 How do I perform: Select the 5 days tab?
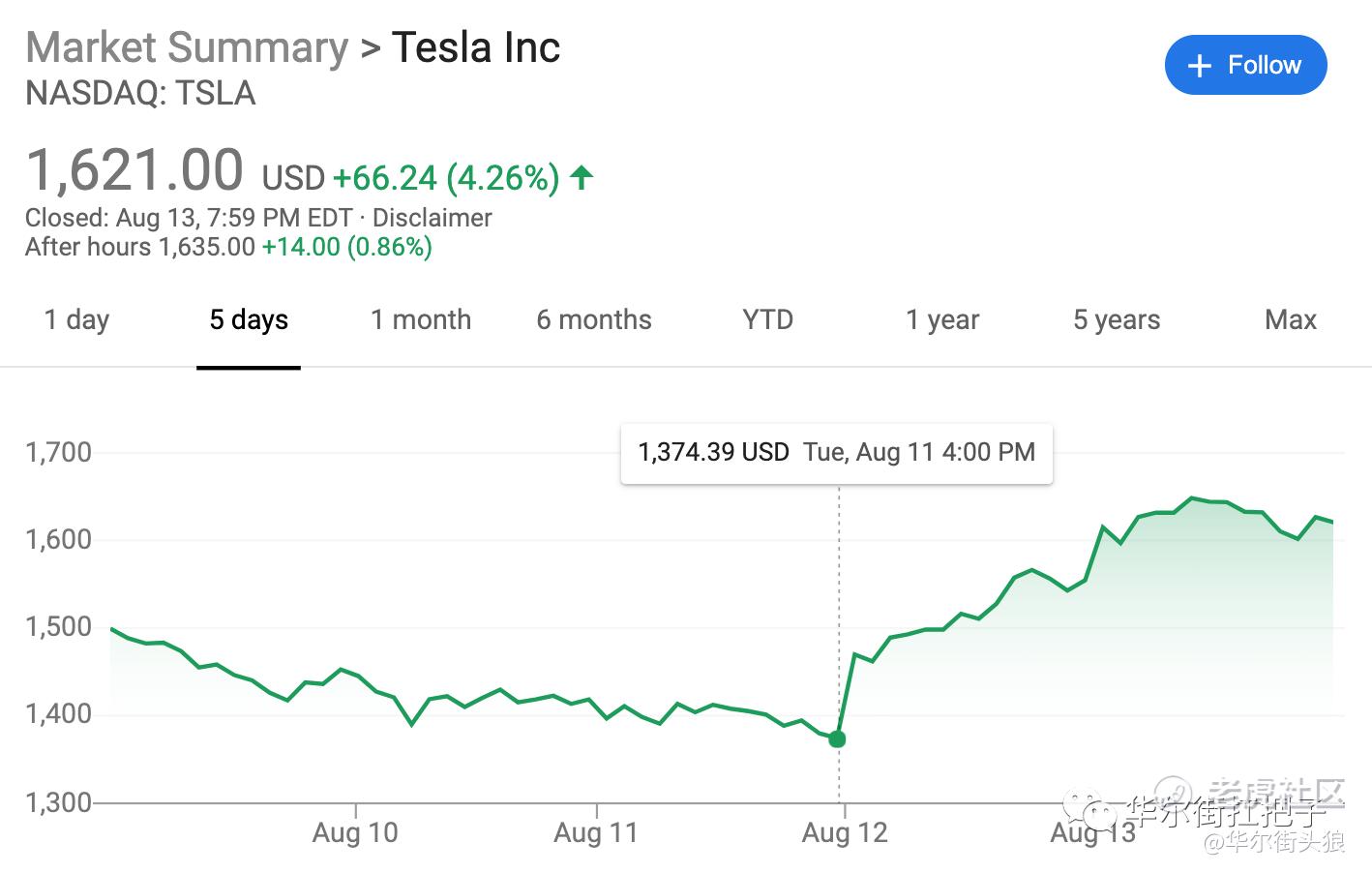point(249,320)
